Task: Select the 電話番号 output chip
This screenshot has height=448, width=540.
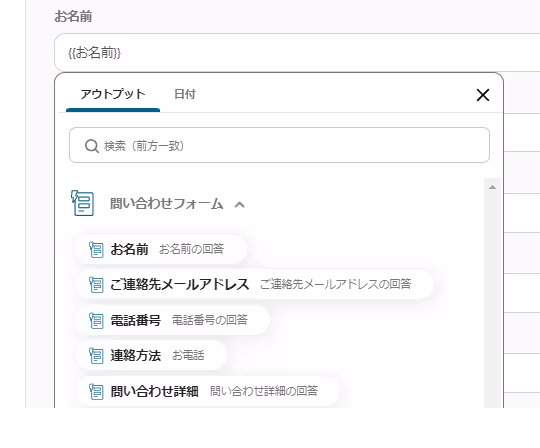Action: pos(173,320)
